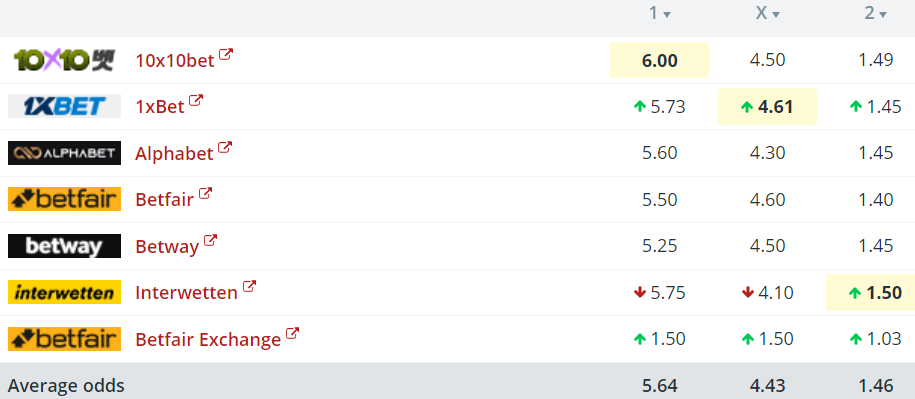Open the external-link icon next to 10x10bet
This screenshot has height=399, width=915.
pos(226,55)
